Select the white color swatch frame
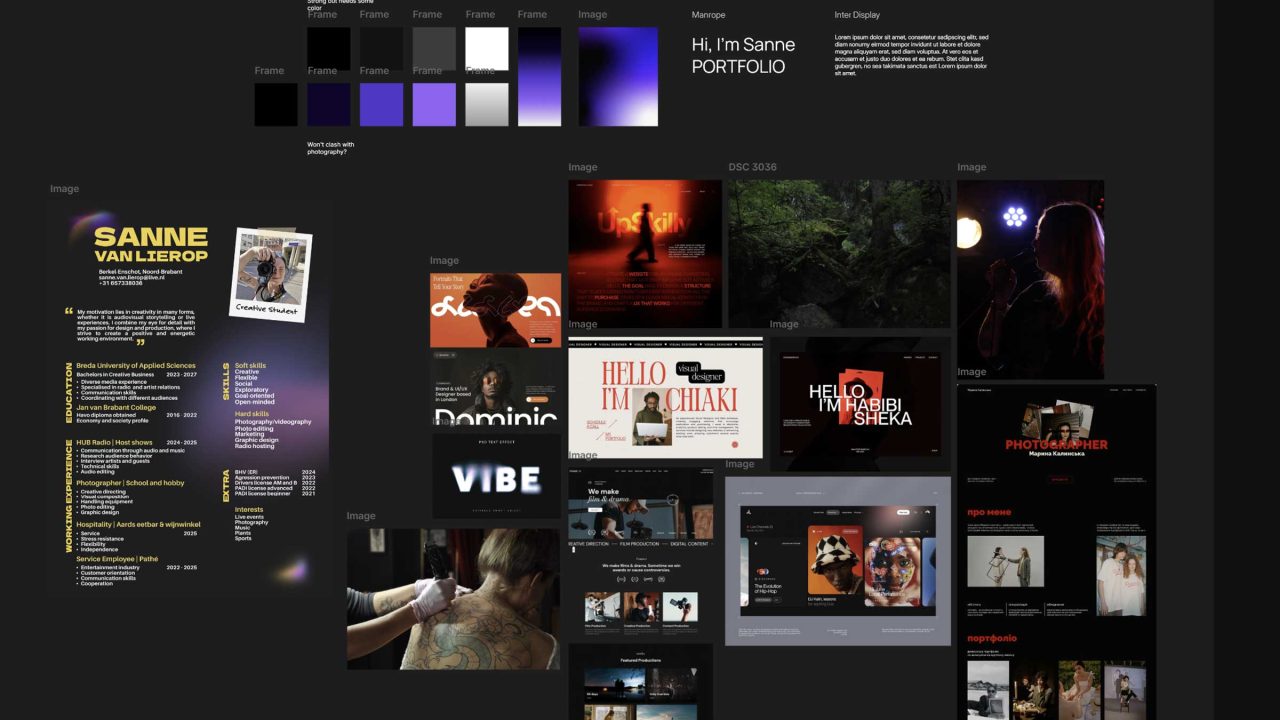This screenshot has width=1280, height=720. pos(487,48)
